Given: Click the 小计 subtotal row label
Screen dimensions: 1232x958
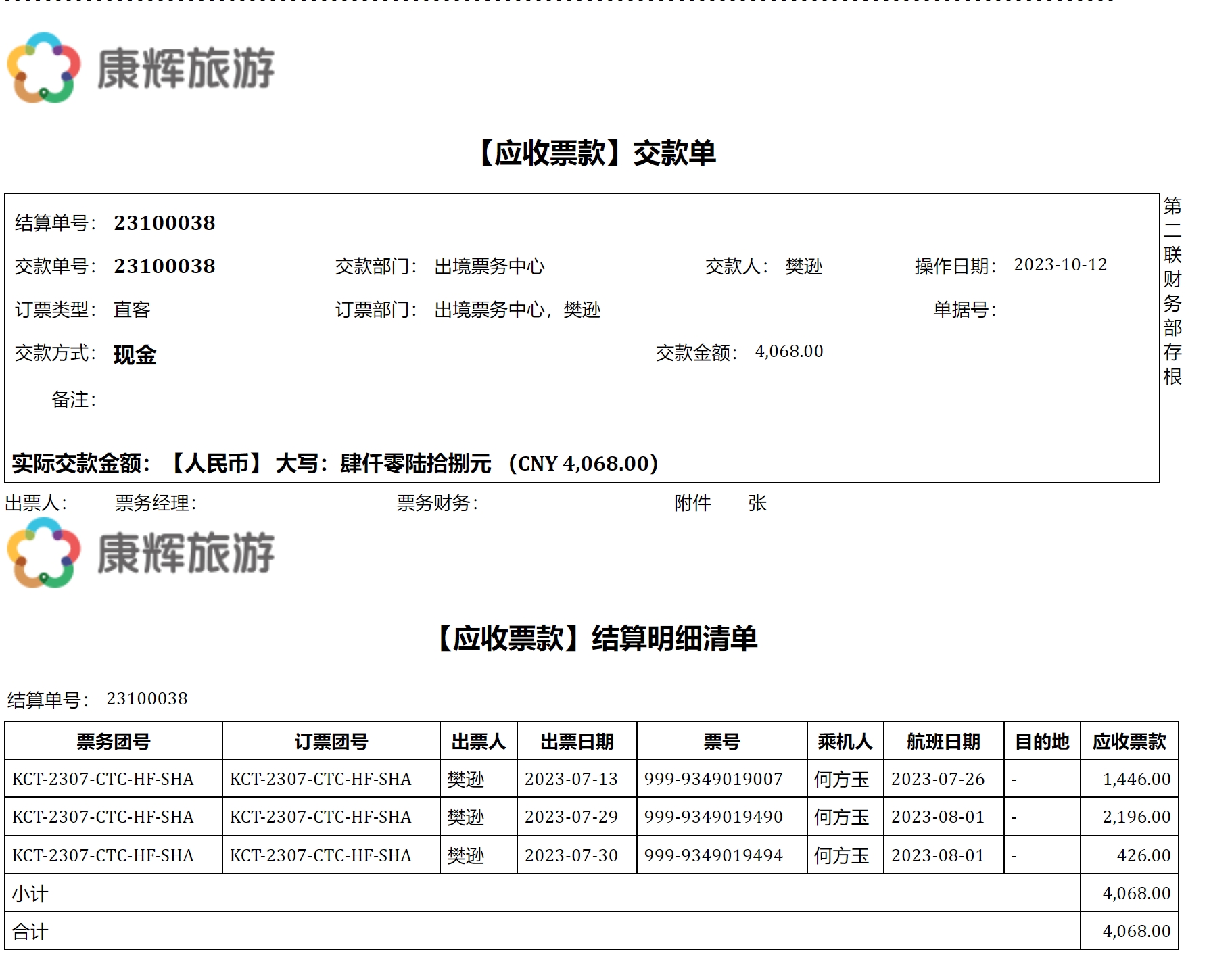Looking at the screenshot, I should pyautogui.click(x=30, y=894).
